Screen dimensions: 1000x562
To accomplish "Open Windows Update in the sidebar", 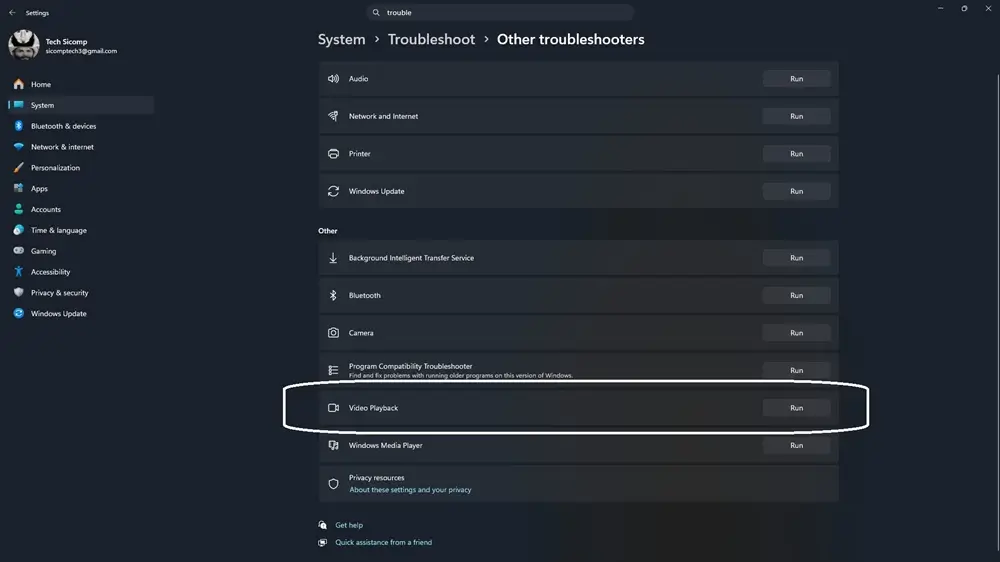I will tap(80, 314).
